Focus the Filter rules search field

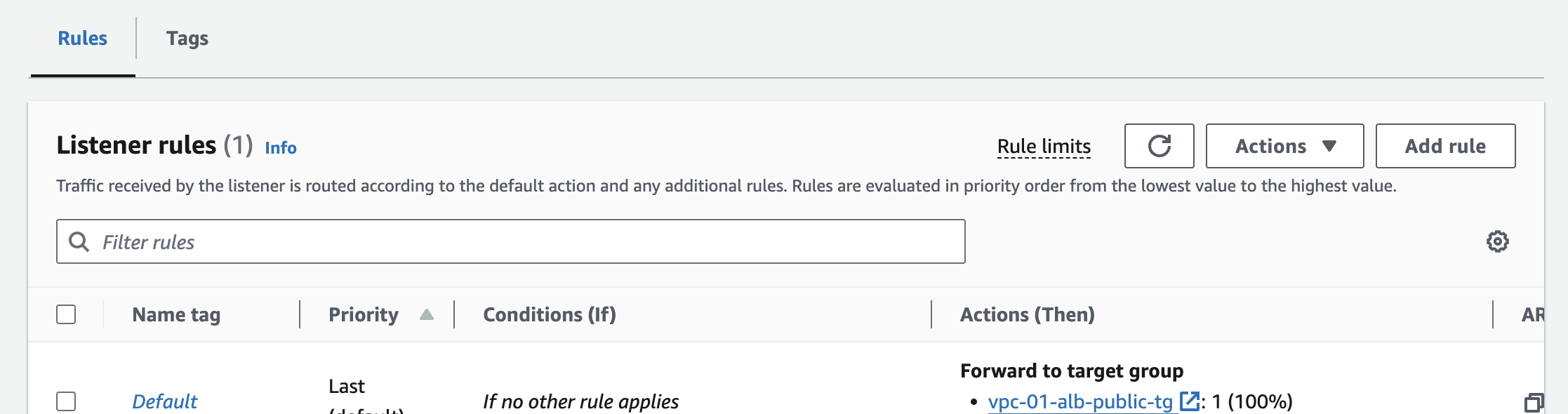[526, 242]
